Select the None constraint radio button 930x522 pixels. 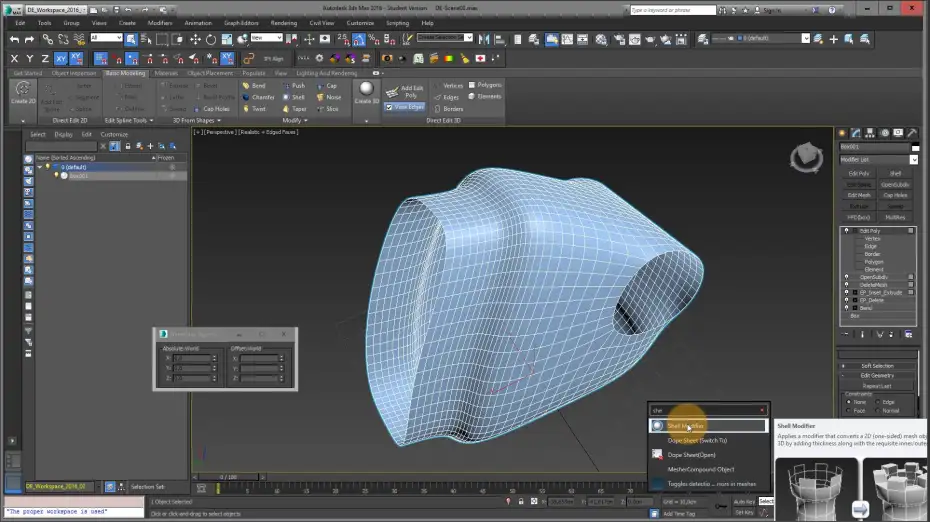point(849,402)
